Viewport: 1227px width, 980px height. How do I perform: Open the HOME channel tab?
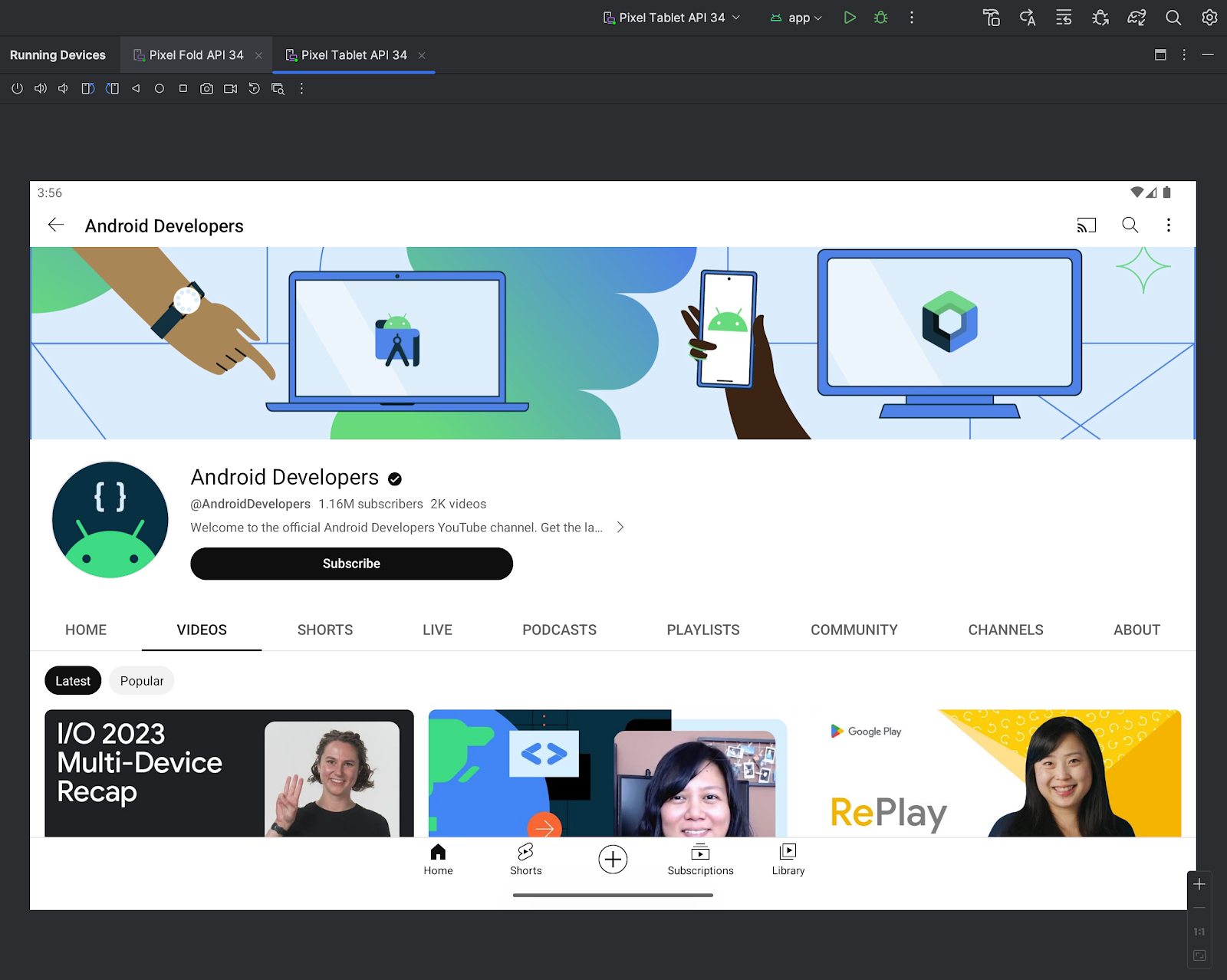86,630
